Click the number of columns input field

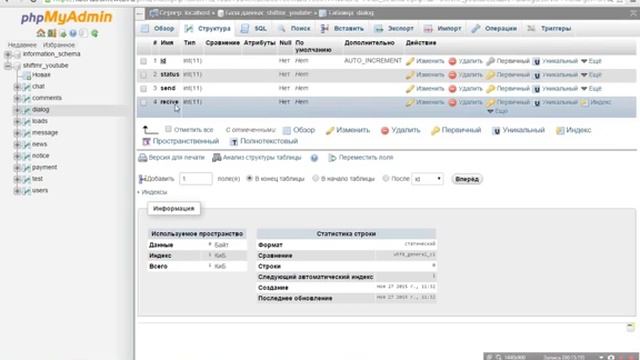[196, 179]
